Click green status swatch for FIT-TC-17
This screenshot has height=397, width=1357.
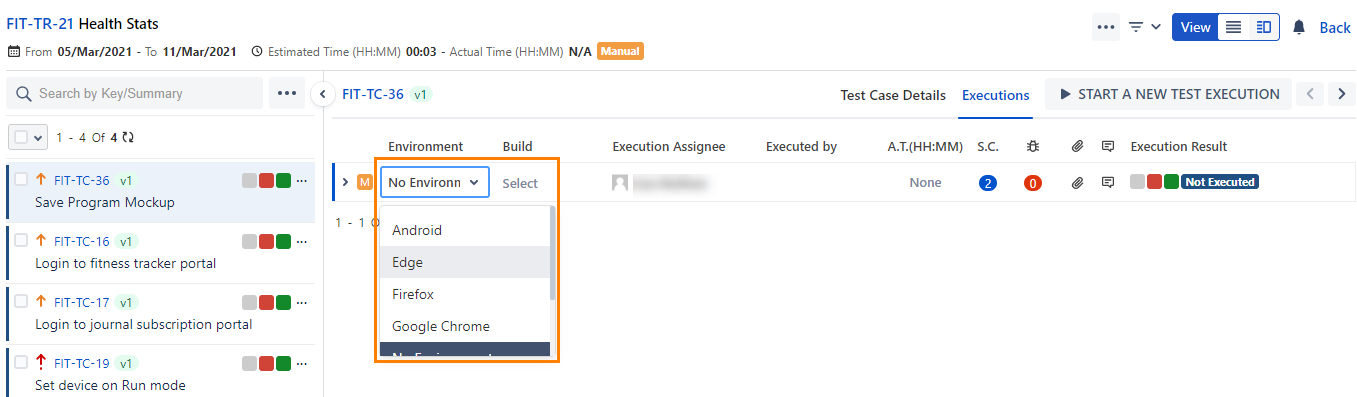tap(284, 303)
